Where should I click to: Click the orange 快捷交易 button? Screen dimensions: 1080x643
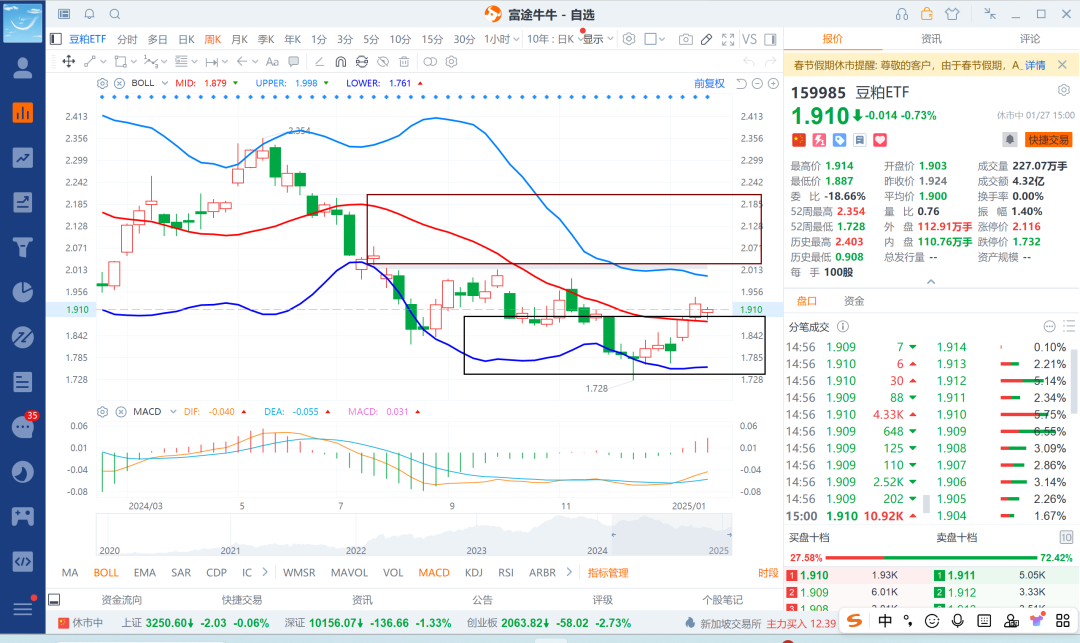click(x=1049, y=140)
